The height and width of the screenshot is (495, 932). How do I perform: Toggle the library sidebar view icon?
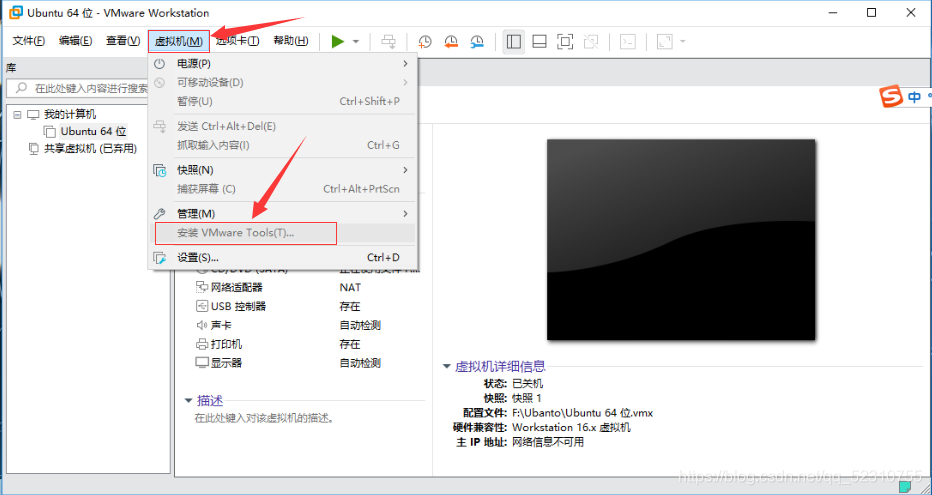click(514, 42)
